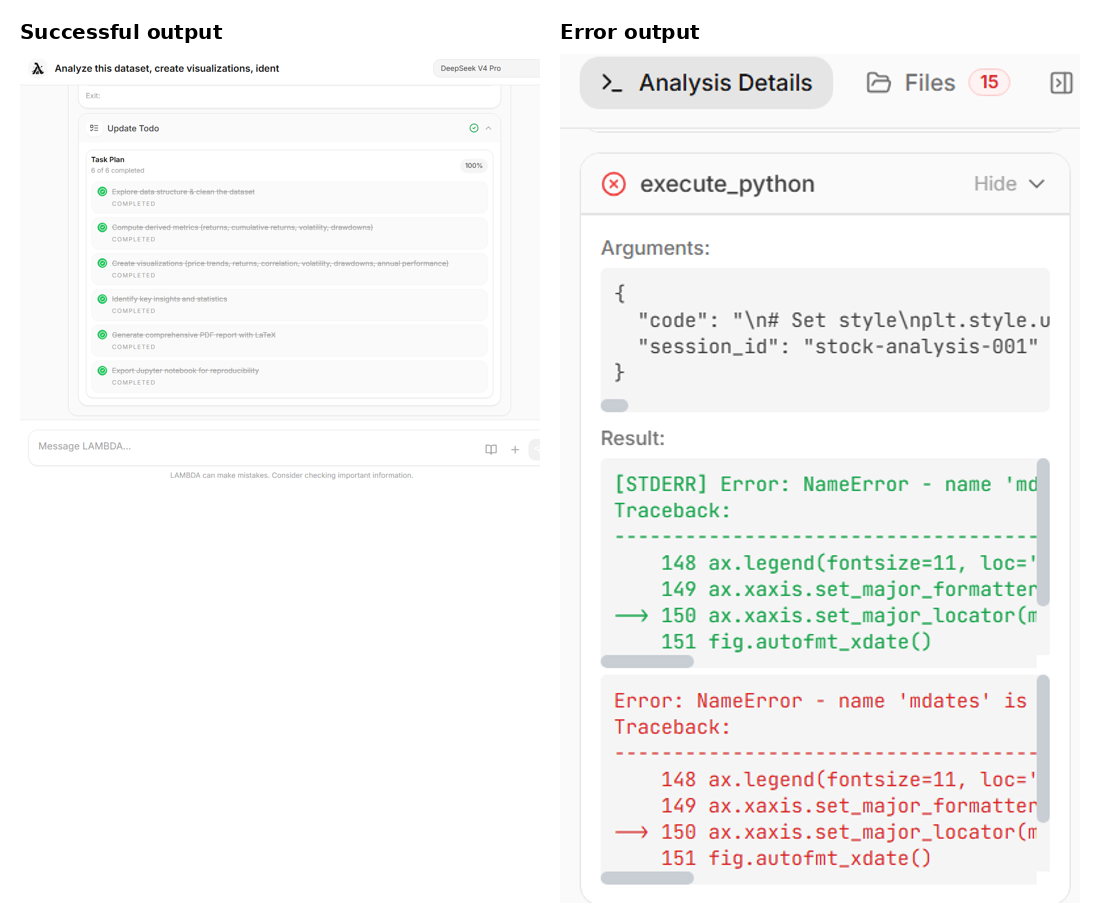
Task: Click the Update Todo checklist icon
Action: pyautogui.click(x=94, y=128)
